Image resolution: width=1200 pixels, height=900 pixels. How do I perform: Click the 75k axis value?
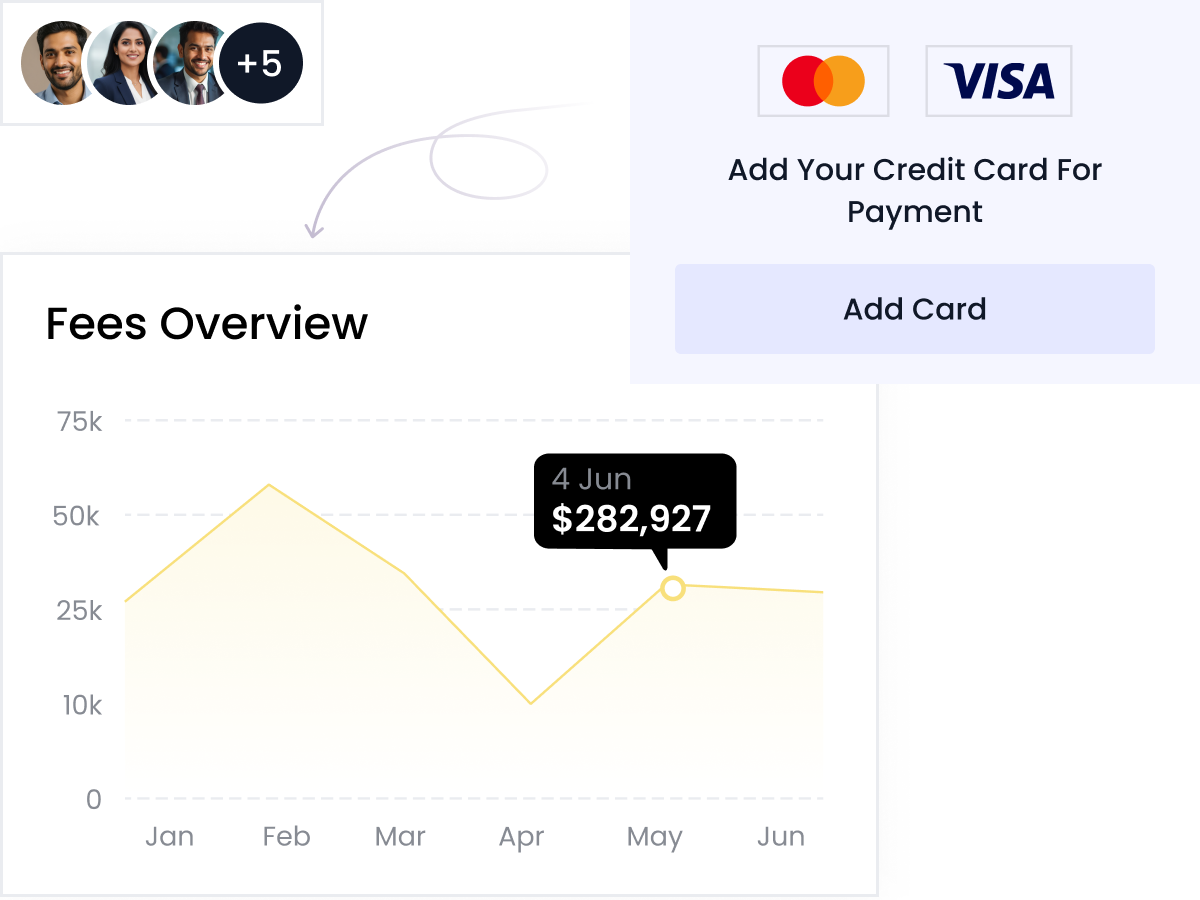click(80, 422)
